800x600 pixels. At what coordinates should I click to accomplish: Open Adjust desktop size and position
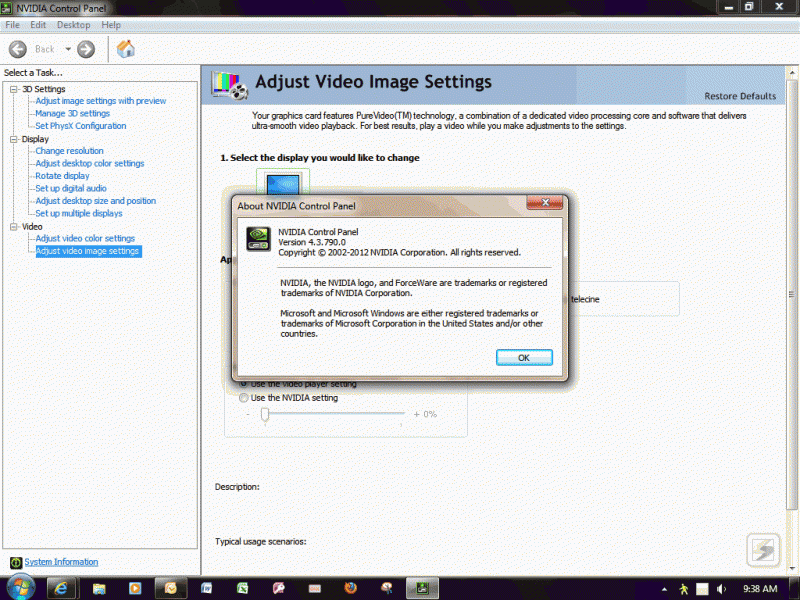(x=95, y=201)
